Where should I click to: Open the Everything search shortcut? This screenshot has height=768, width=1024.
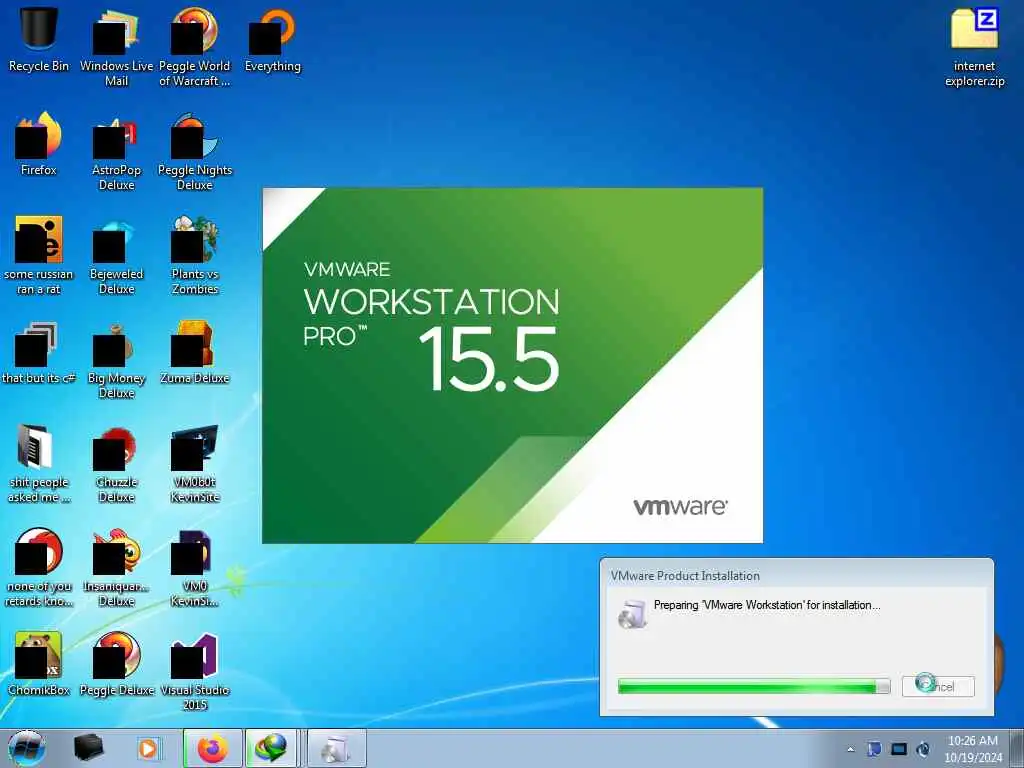tap(273, 39)
